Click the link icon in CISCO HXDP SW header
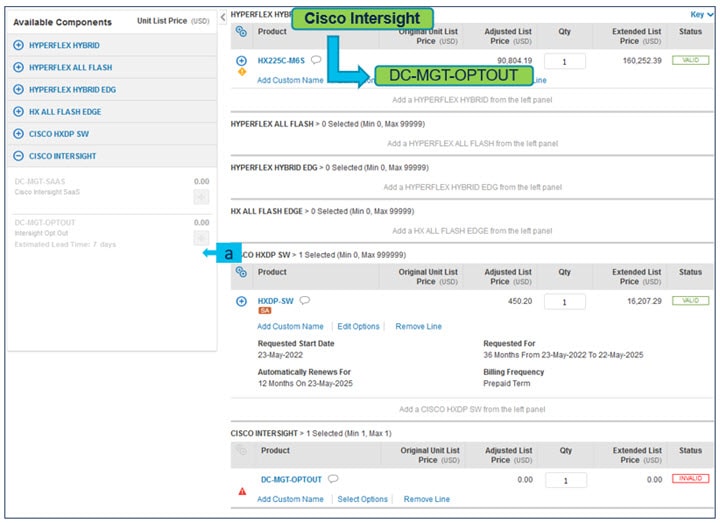The width and height of the screenshot is (720, 523). (241, 272)
